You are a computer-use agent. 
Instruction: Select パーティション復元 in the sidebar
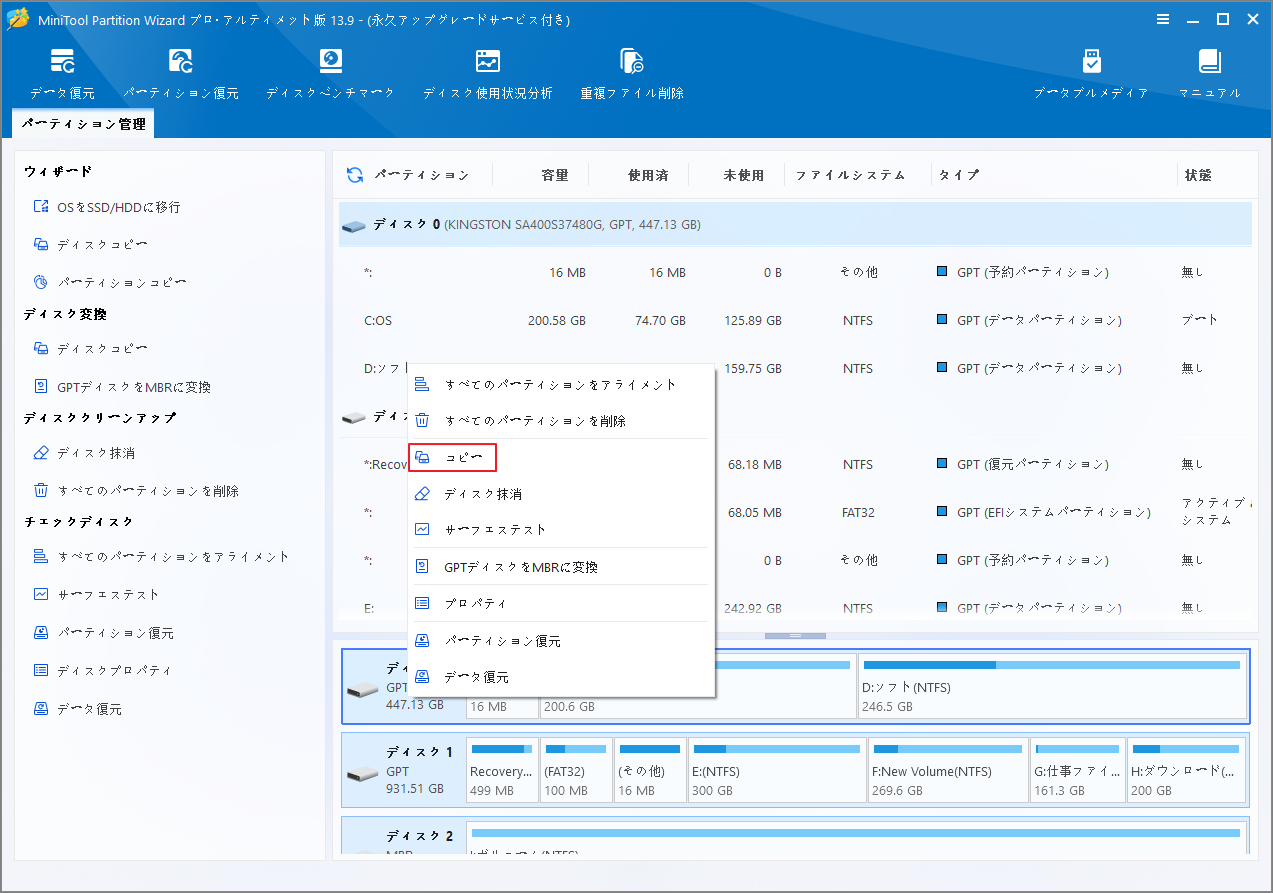(103, 633)
